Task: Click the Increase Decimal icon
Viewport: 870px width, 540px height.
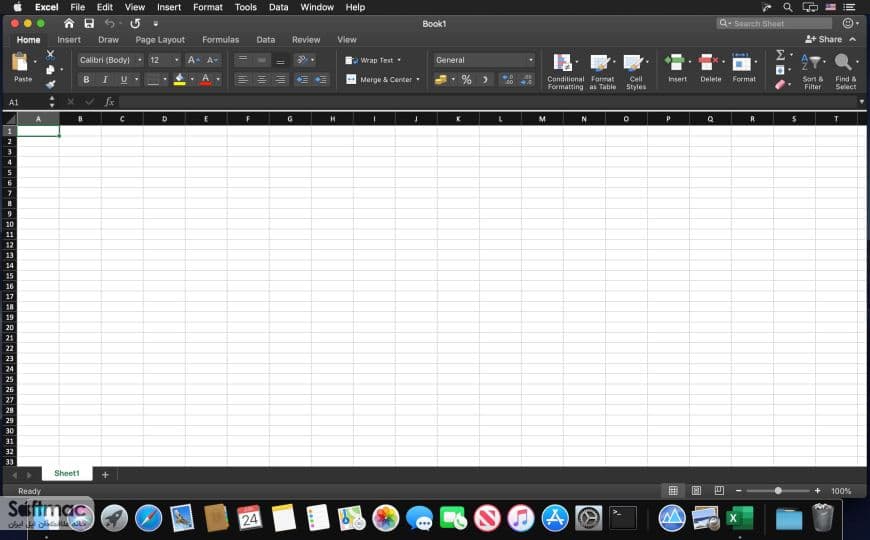Action: [507, 79]
